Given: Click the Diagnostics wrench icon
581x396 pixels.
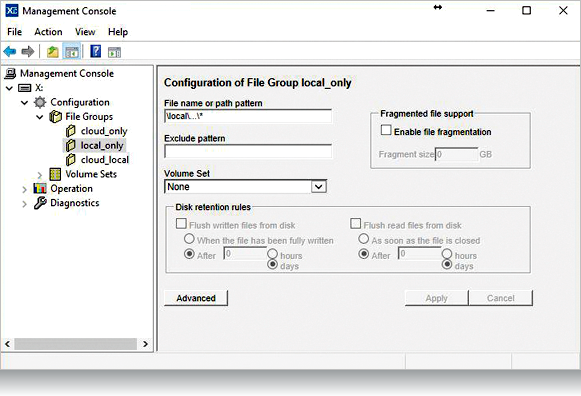Looking at the screenshot, I should tap(40, 203).
